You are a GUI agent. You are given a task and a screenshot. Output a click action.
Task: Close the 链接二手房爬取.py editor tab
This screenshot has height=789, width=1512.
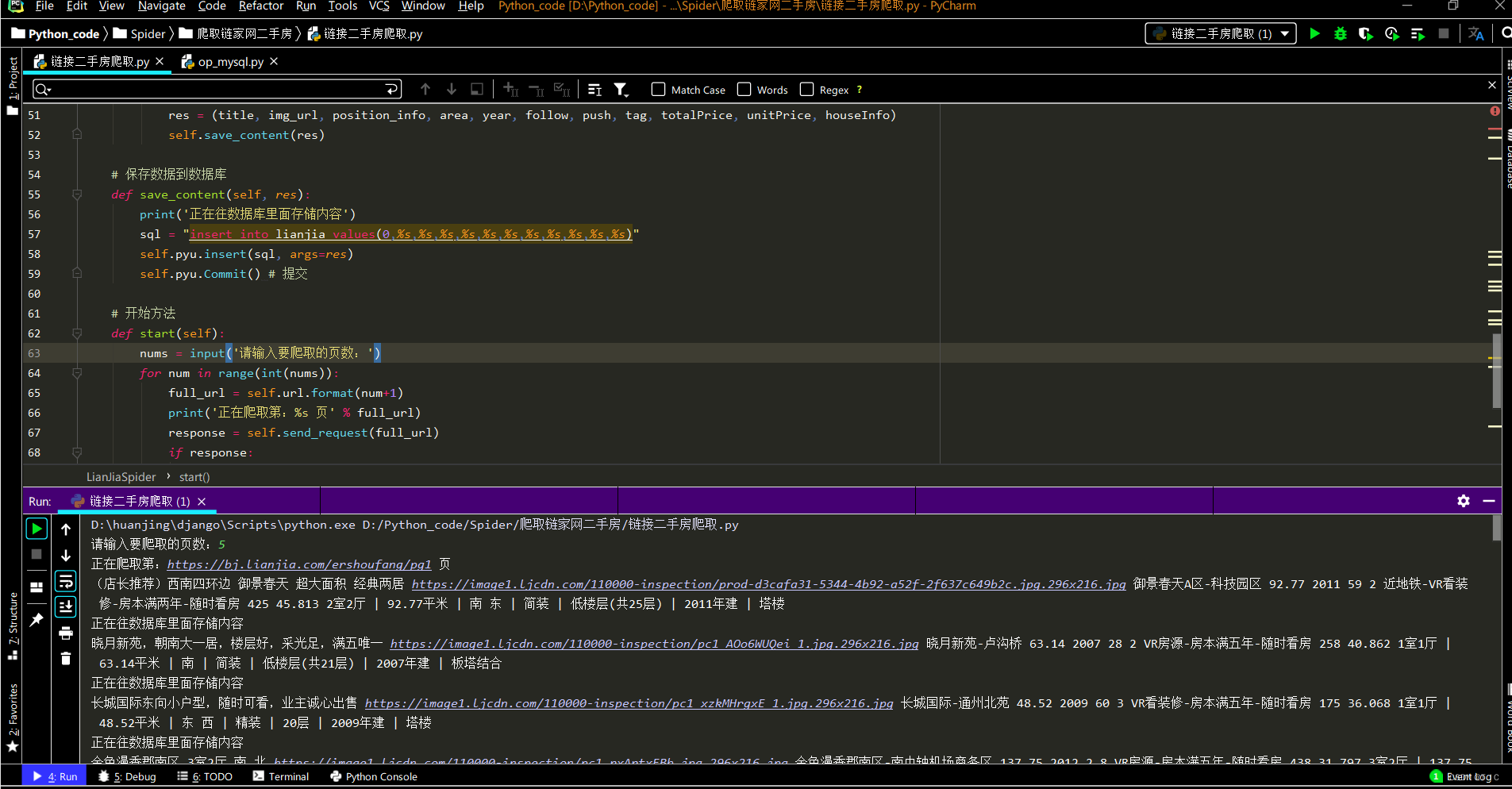[x=160, y=61]
